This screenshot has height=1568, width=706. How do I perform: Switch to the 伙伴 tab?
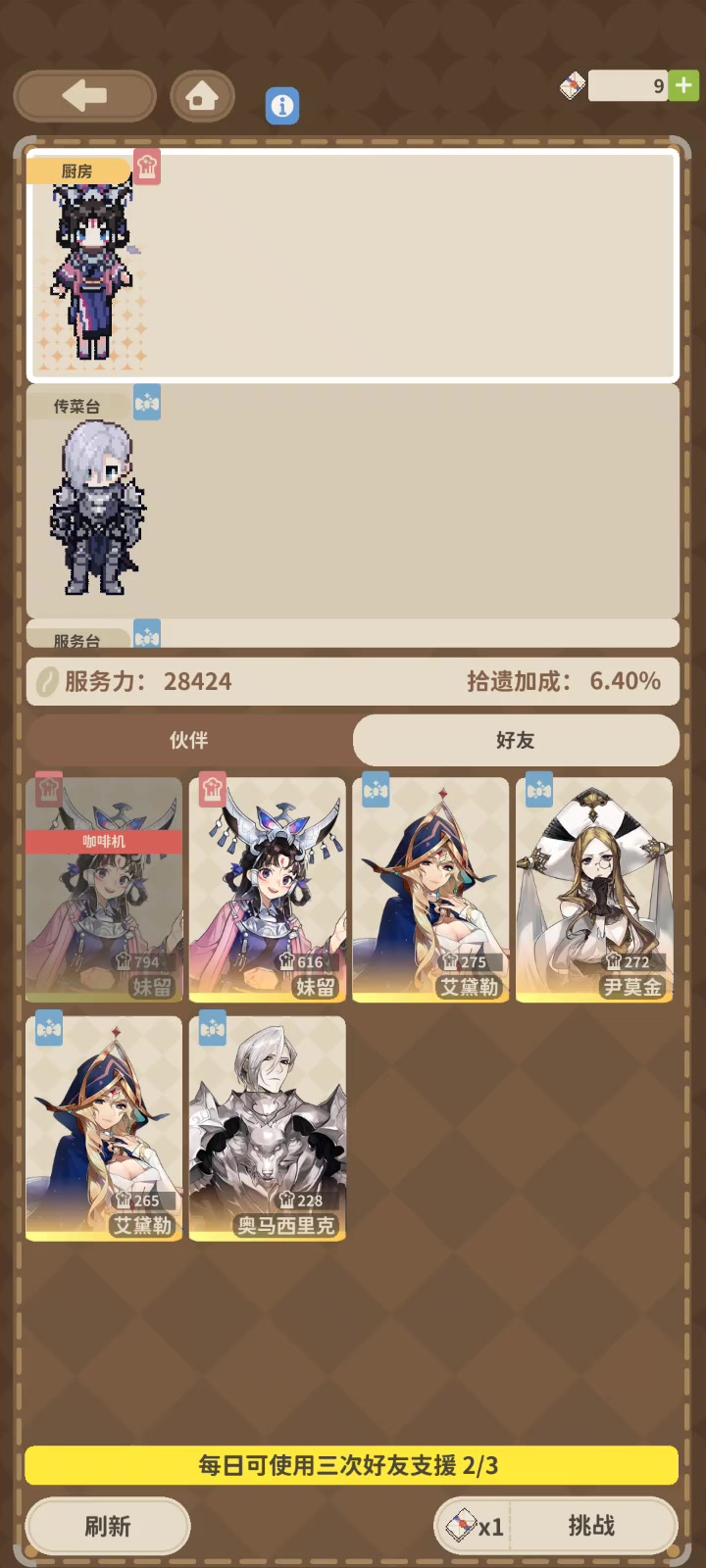click(x=188, y=740)
